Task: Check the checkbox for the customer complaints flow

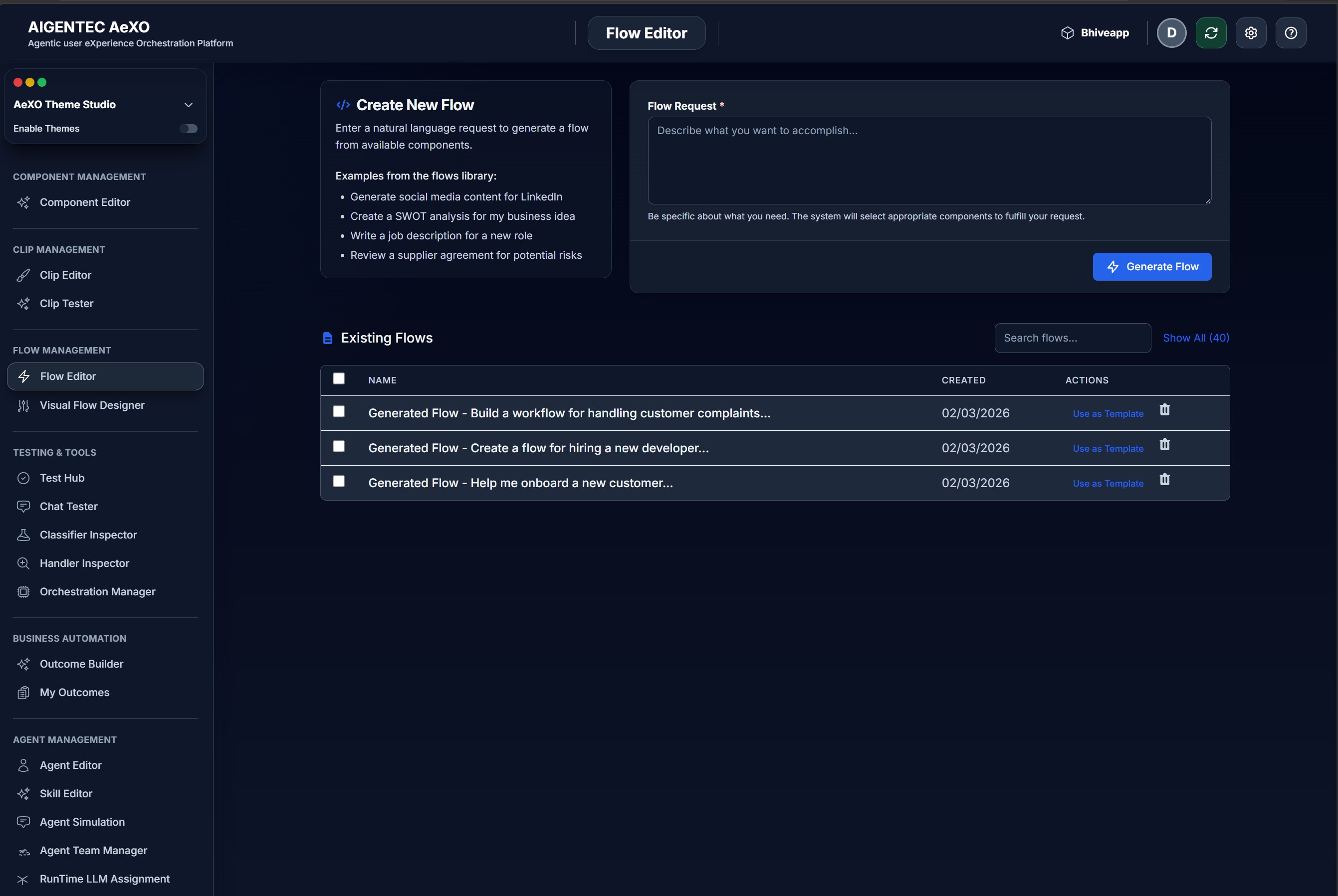Action: [339, 411]
